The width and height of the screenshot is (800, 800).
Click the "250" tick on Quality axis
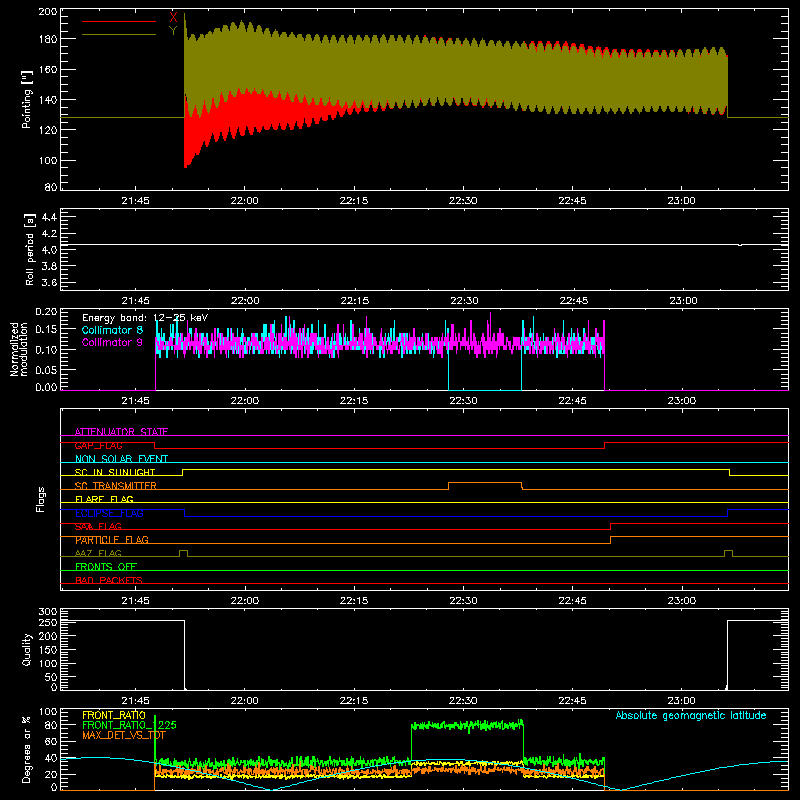[x=48, y=622]
